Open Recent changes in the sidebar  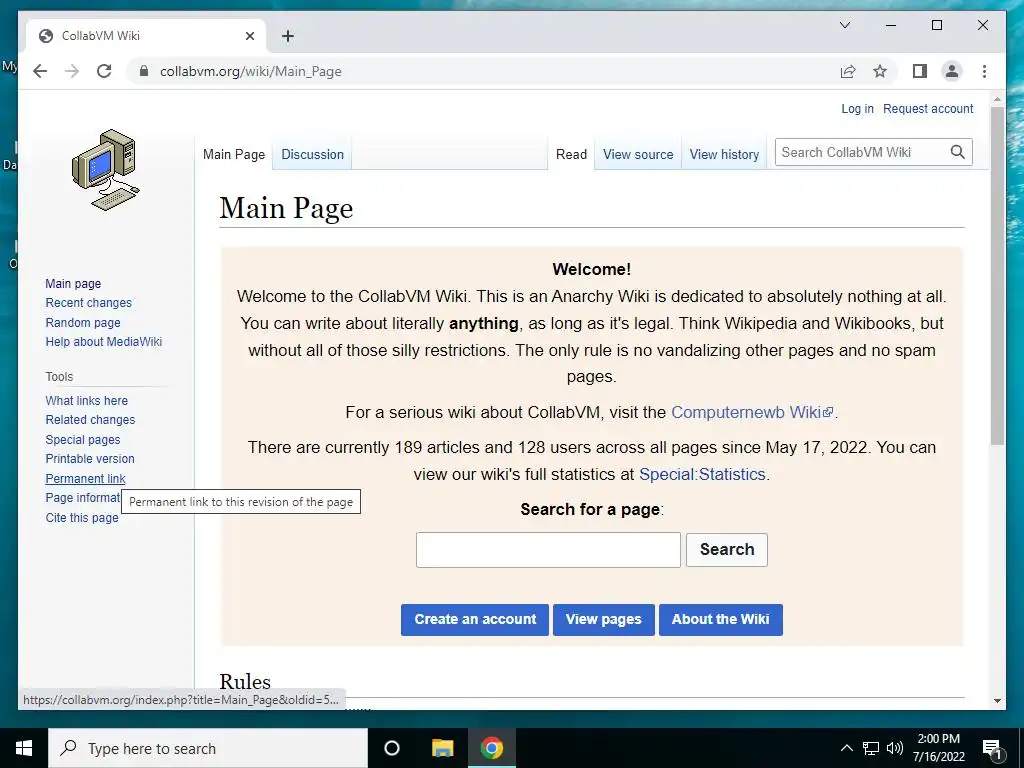click(88, 303)
